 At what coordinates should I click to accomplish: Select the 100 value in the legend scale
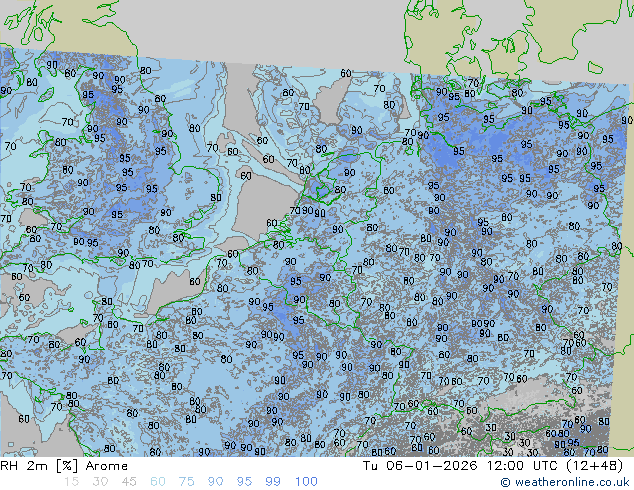[x=306, y=482]
